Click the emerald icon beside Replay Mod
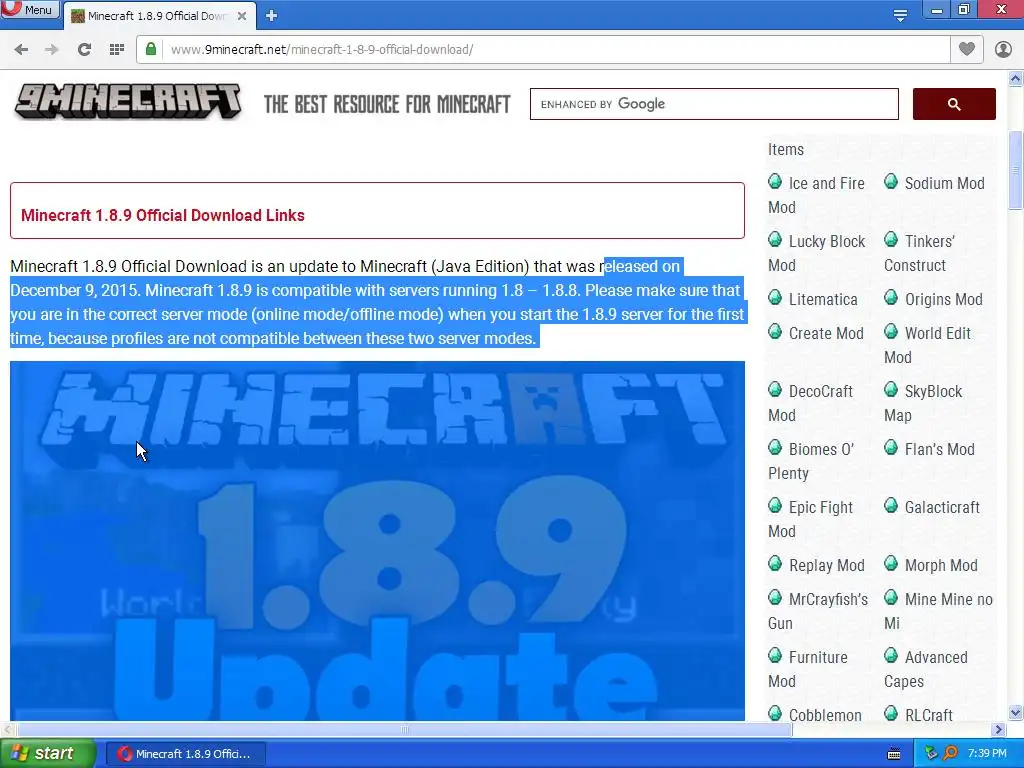 click(775, 564)
